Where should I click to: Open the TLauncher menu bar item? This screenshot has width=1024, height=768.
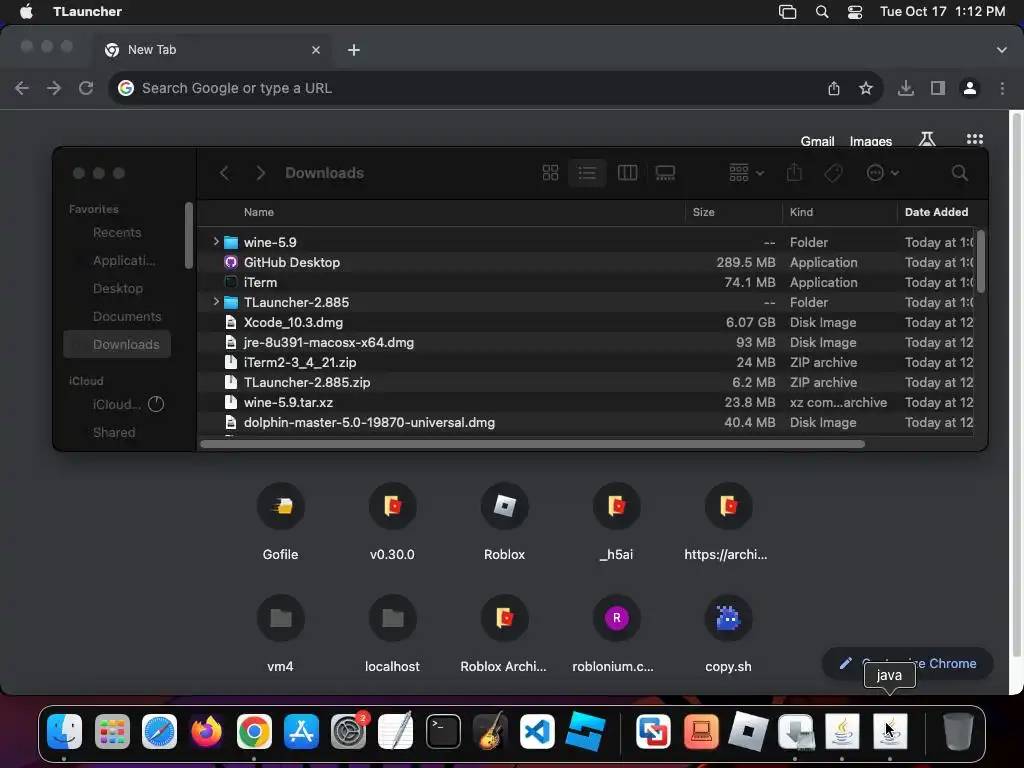click(88, 12)
